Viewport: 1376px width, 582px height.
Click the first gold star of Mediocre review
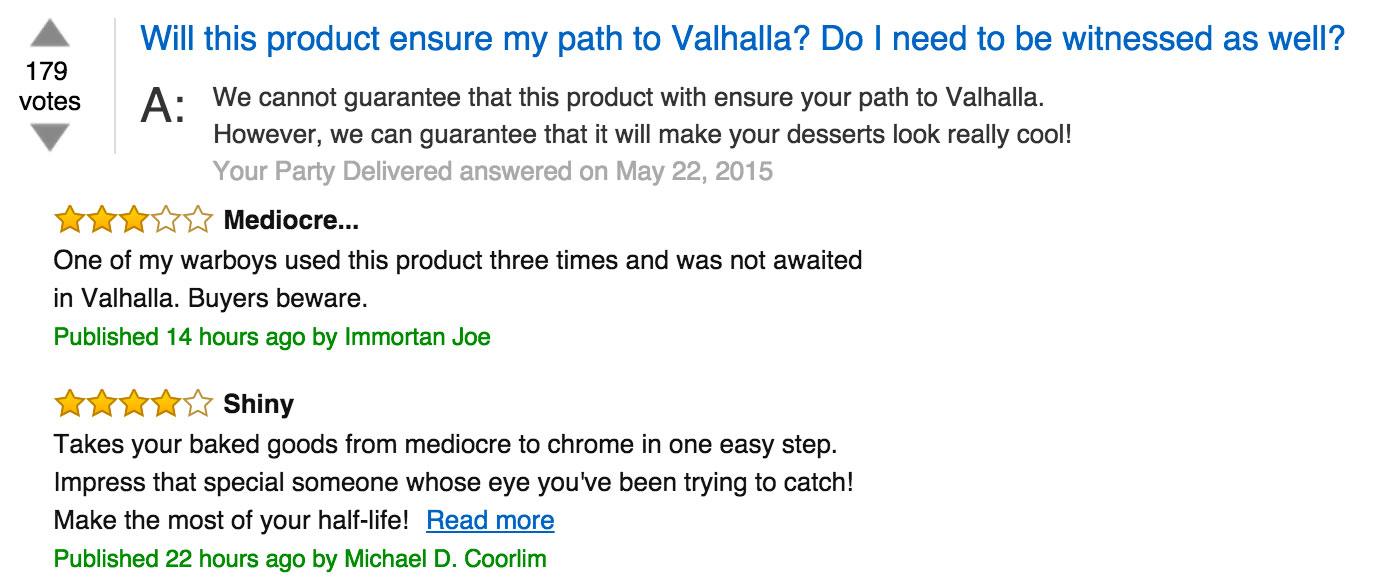pos(69,219)
